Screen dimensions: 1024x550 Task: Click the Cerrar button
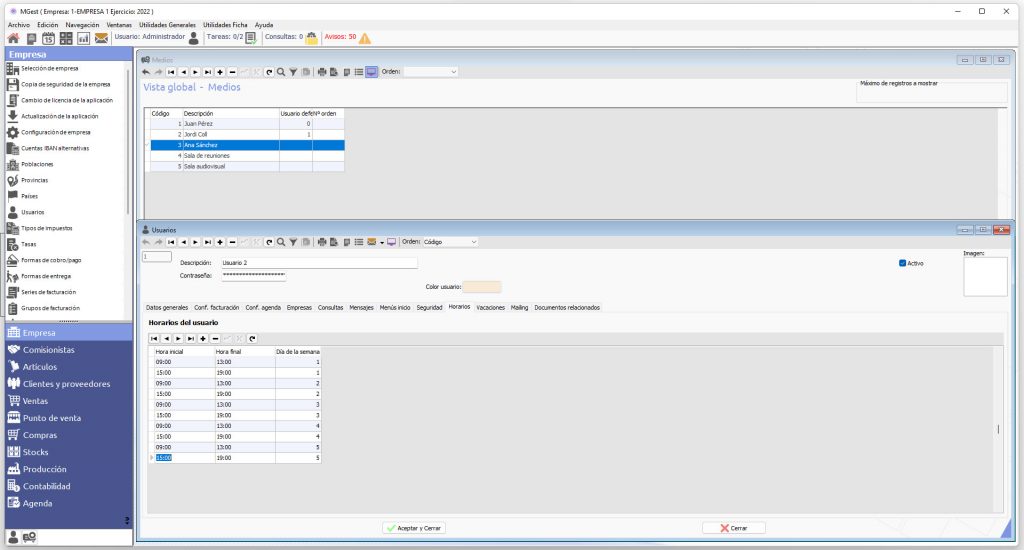click(x=733, y=528)
